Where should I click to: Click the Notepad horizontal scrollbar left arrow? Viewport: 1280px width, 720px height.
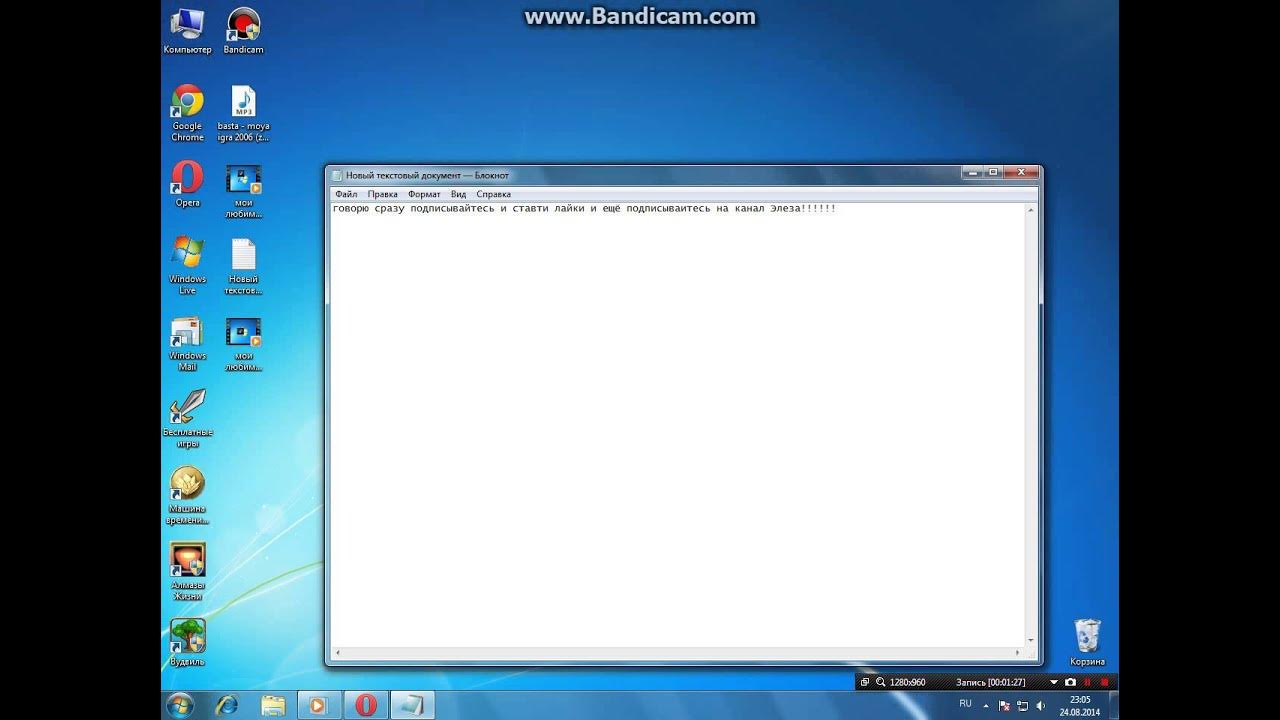[337, 653]
